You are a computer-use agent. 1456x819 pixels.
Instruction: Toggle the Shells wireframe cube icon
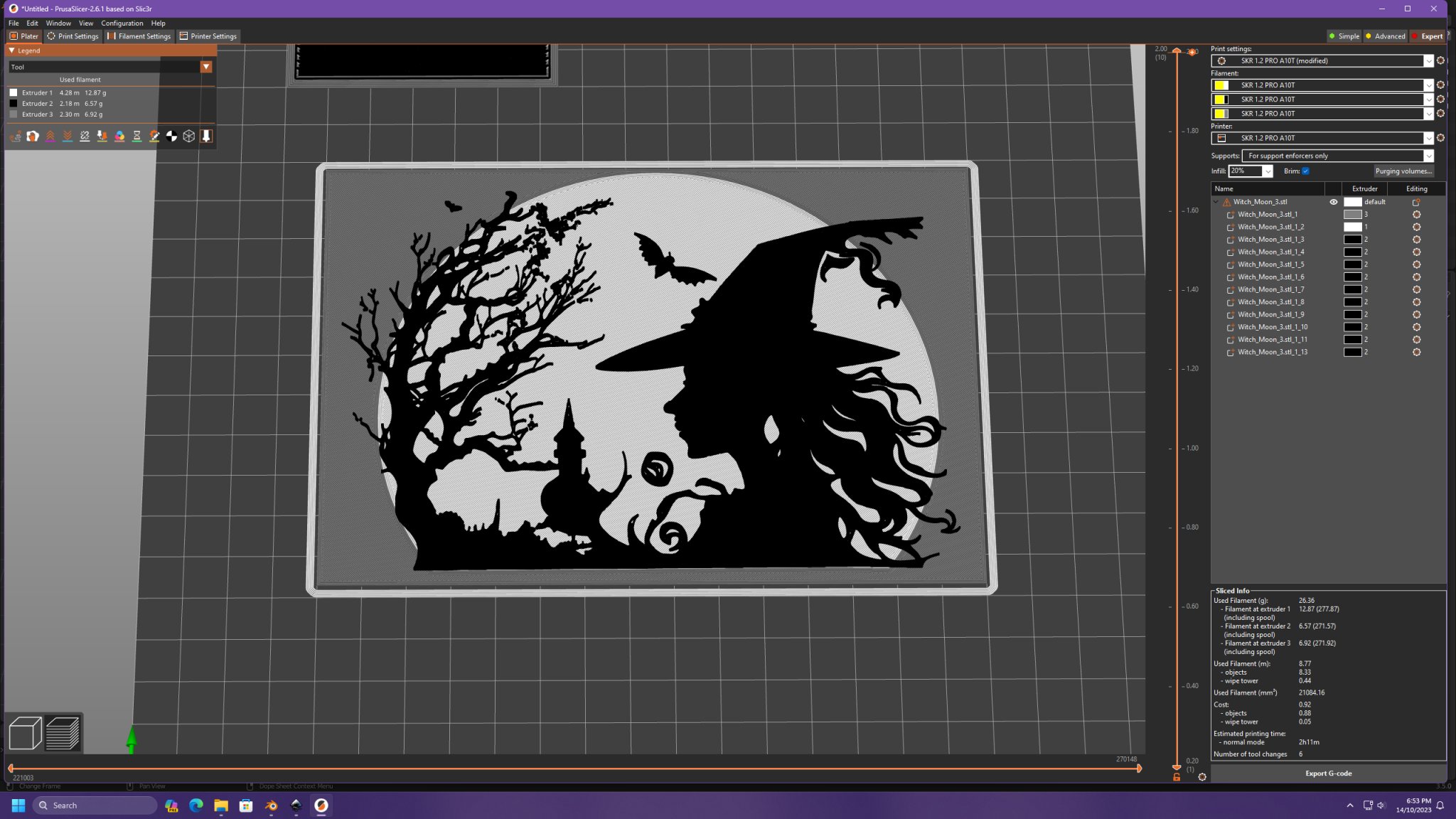pos(188,136)
